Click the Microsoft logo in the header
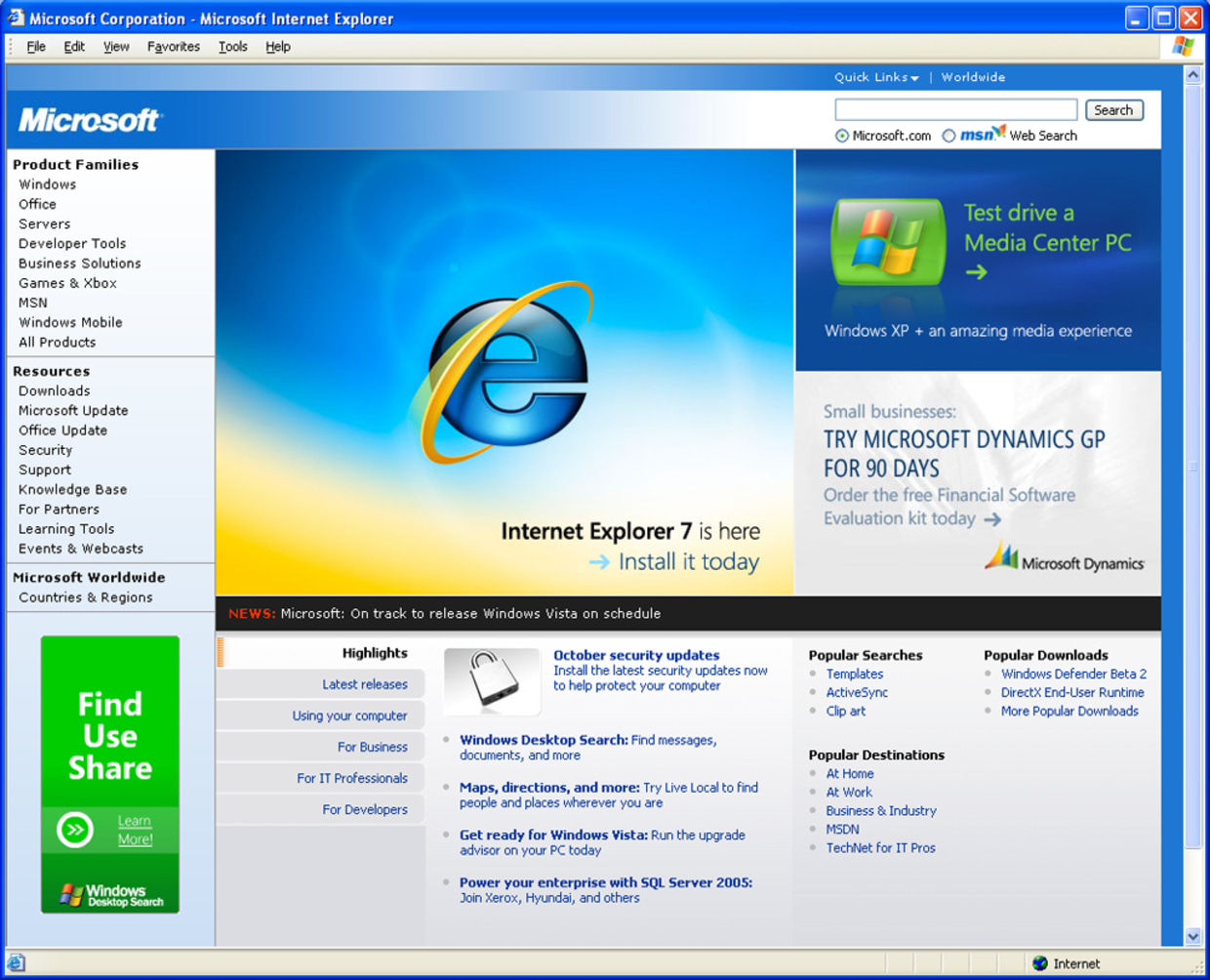This screenshot has width=1210, height=980. tap(90, 120)
